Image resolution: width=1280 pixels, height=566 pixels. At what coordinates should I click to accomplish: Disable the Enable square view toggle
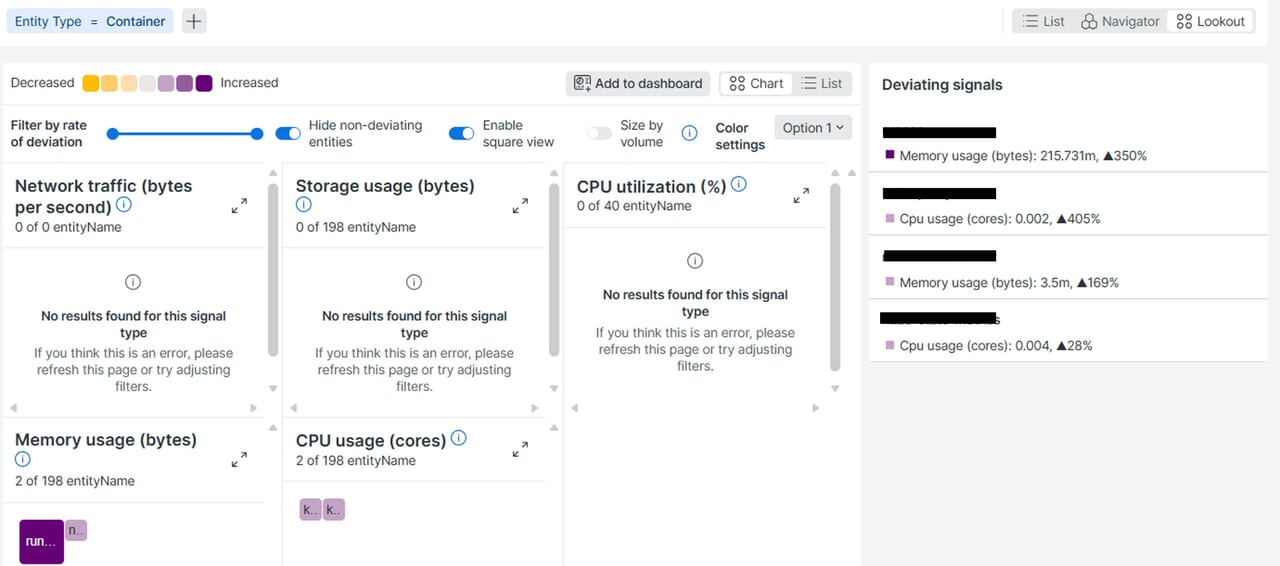coord(461,133)
